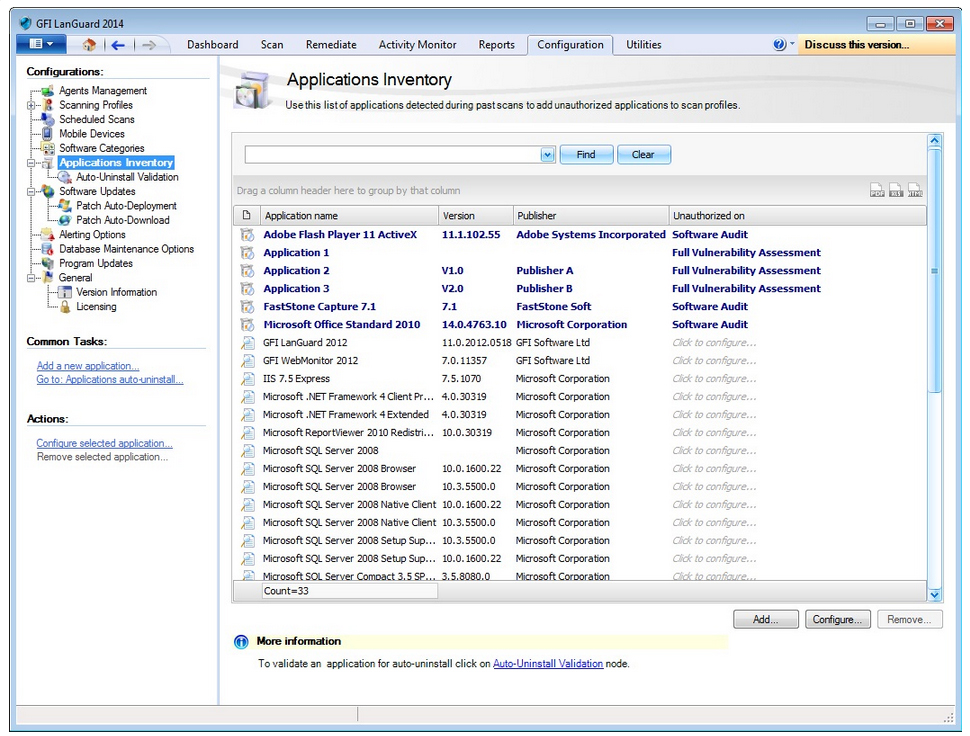Viewport: 970px width, 736px height.
Task: Click the Clear button
Action: coord(643,155)
